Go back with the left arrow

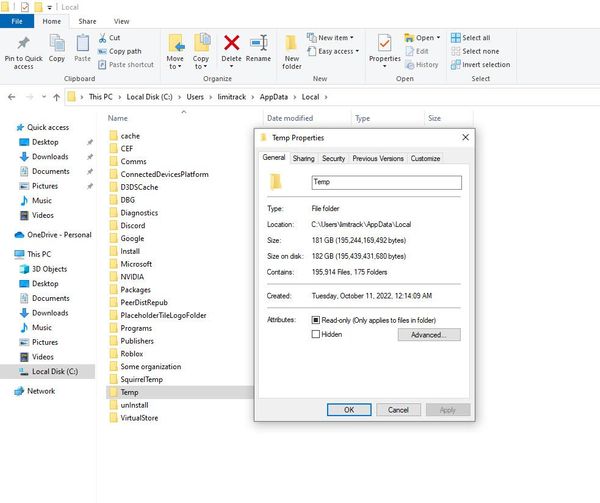coord(11,97)
